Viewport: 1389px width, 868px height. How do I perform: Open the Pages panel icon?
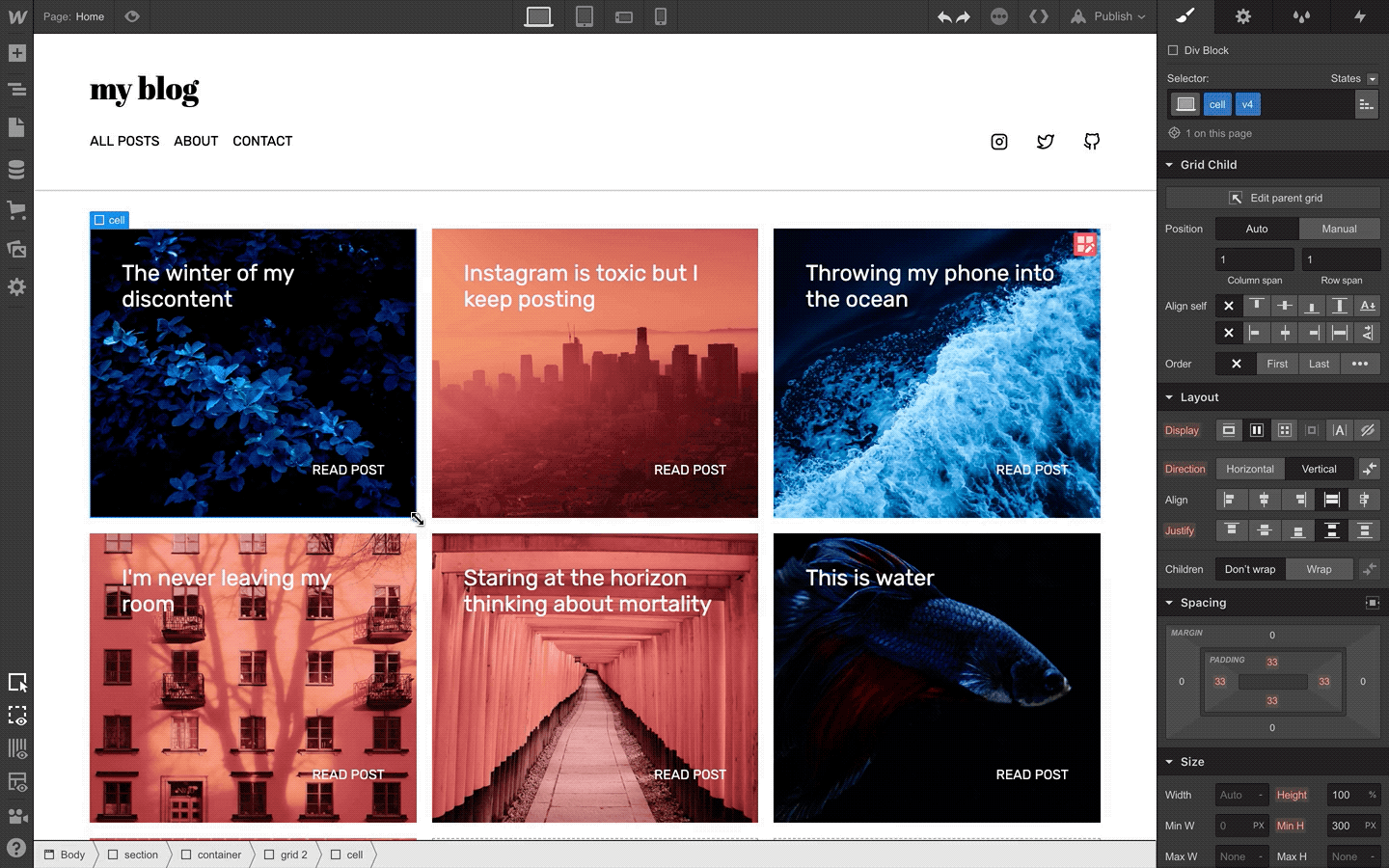point(16,127)
